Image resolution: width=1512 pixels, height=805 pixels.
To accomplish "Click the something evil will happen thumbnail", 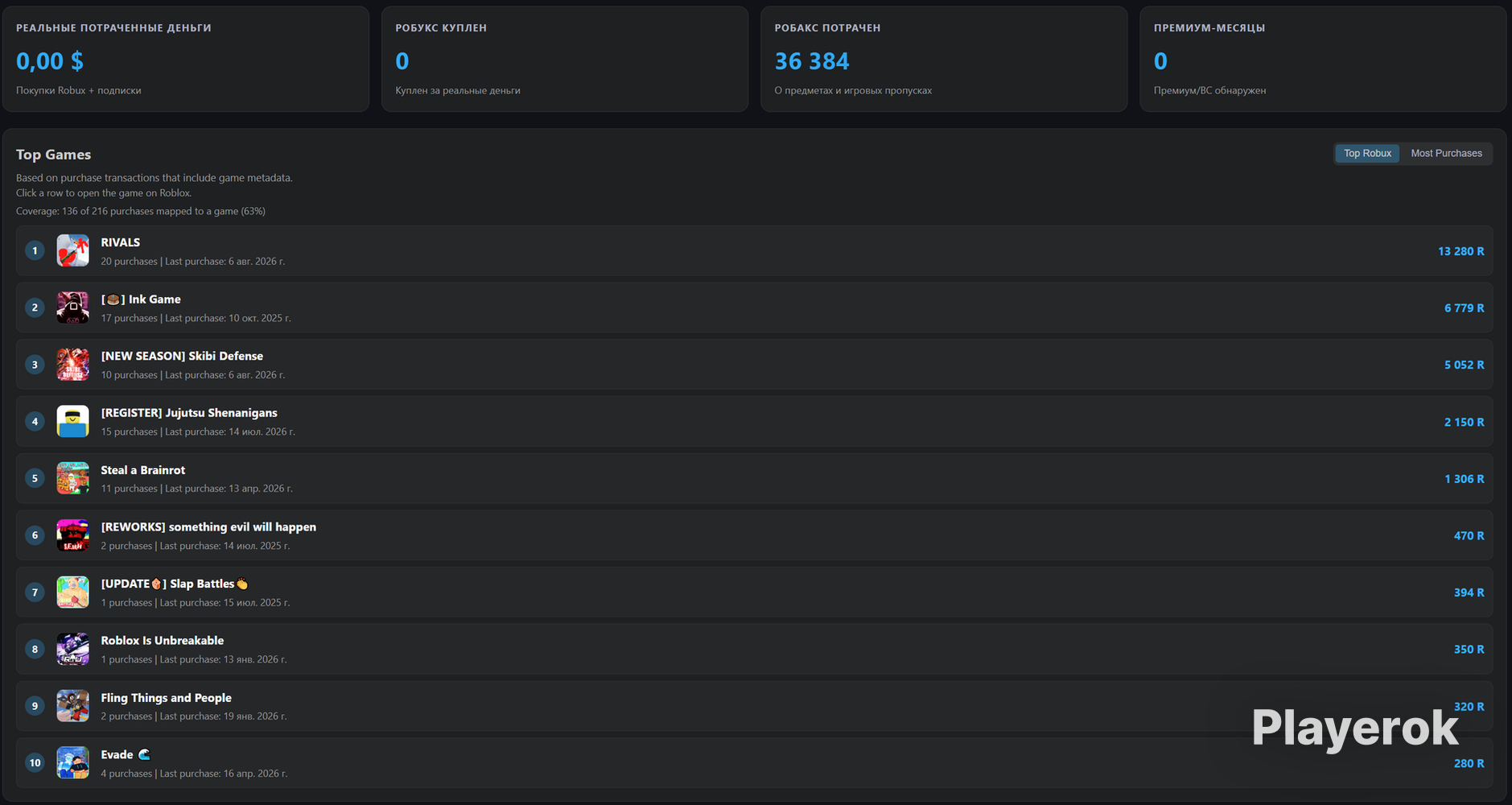I will [72, 535].
